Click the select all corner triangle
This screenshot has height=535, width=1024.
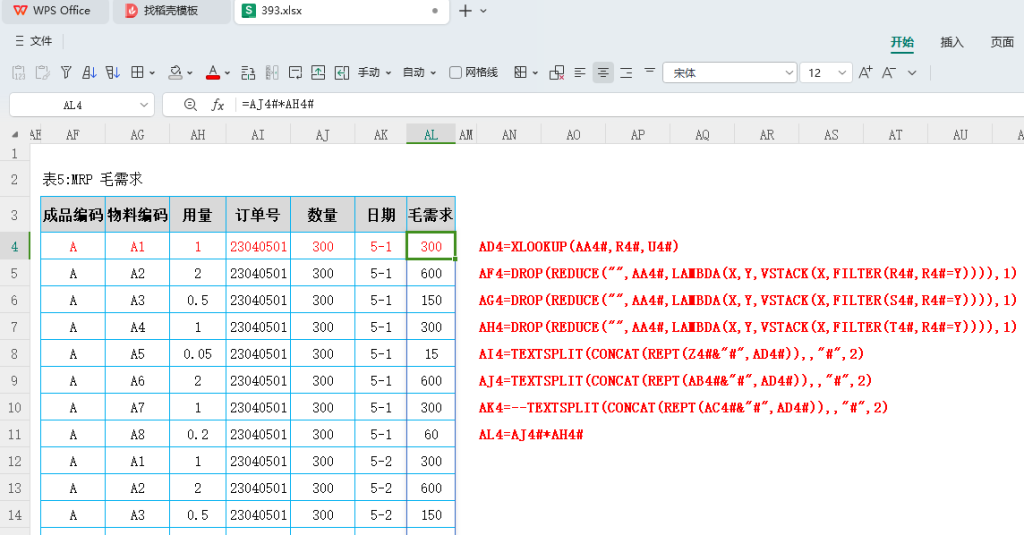[x=15, y=135]
